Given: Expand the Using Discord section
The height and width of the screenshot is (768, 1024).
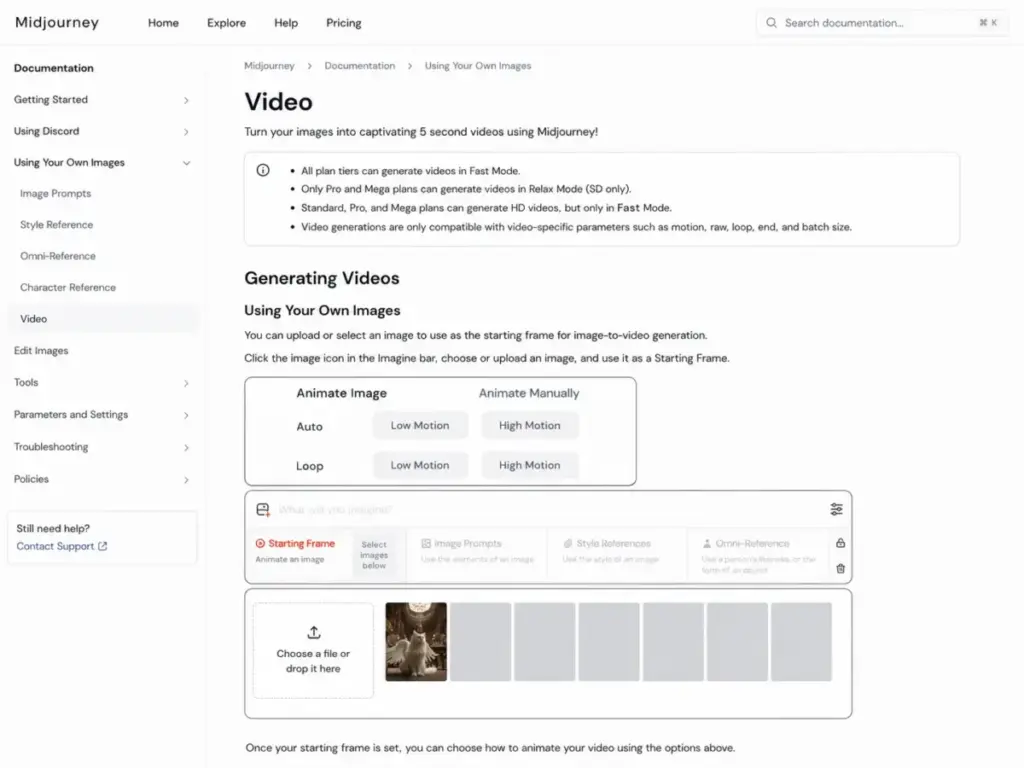Looking at the screenshot, I should click(x=101, y=131).
